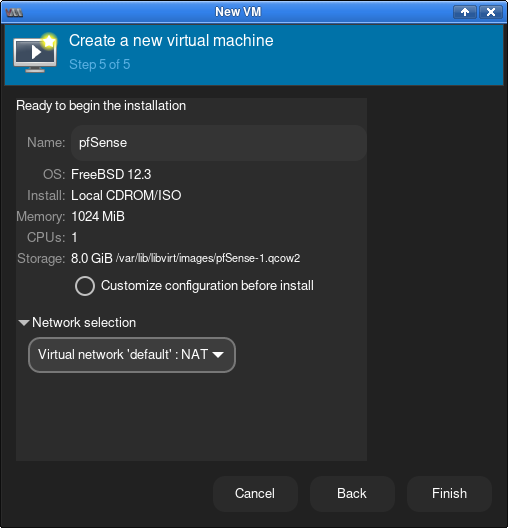Click the Create a new virtual machine heading

[171, 41]
